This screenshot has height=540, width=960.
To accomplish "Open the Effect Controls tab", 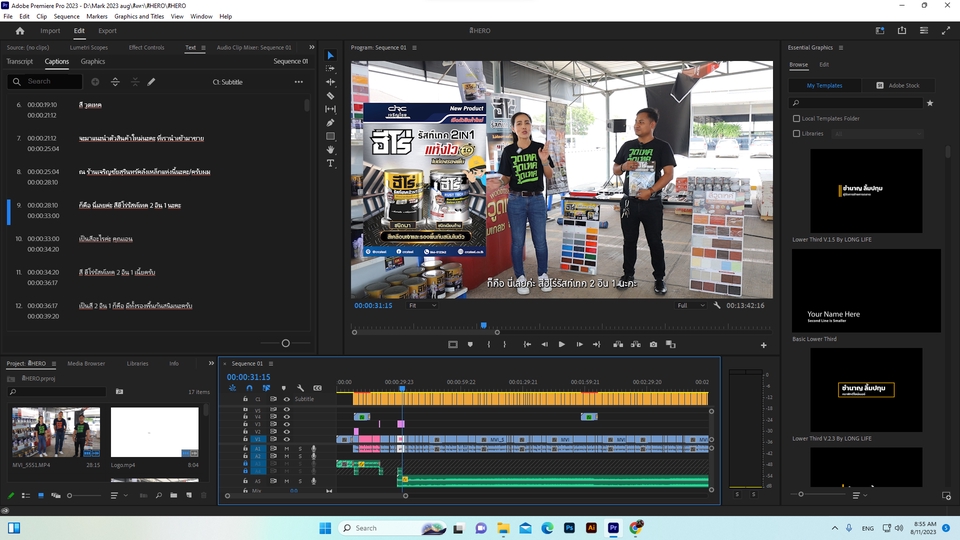I will pos(146,47).
